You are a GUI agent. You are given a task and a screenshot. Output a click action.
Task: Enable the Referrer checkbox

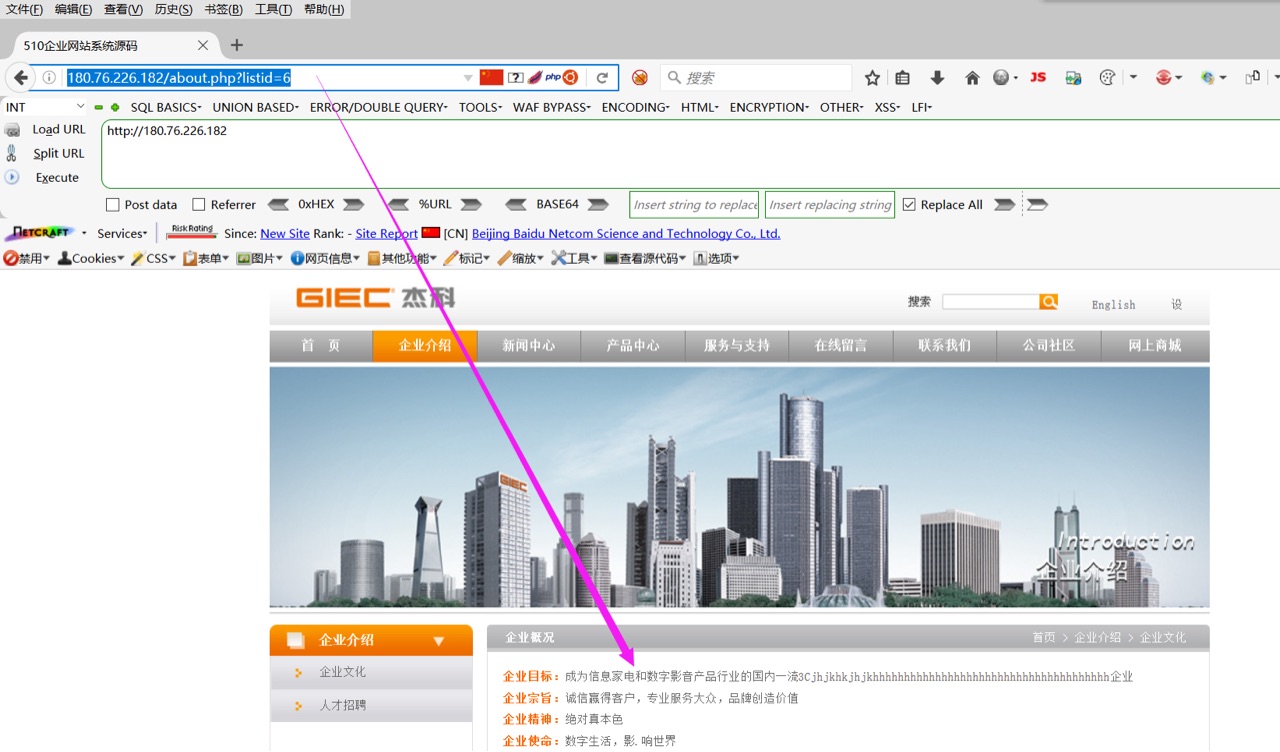coord(198,204)
